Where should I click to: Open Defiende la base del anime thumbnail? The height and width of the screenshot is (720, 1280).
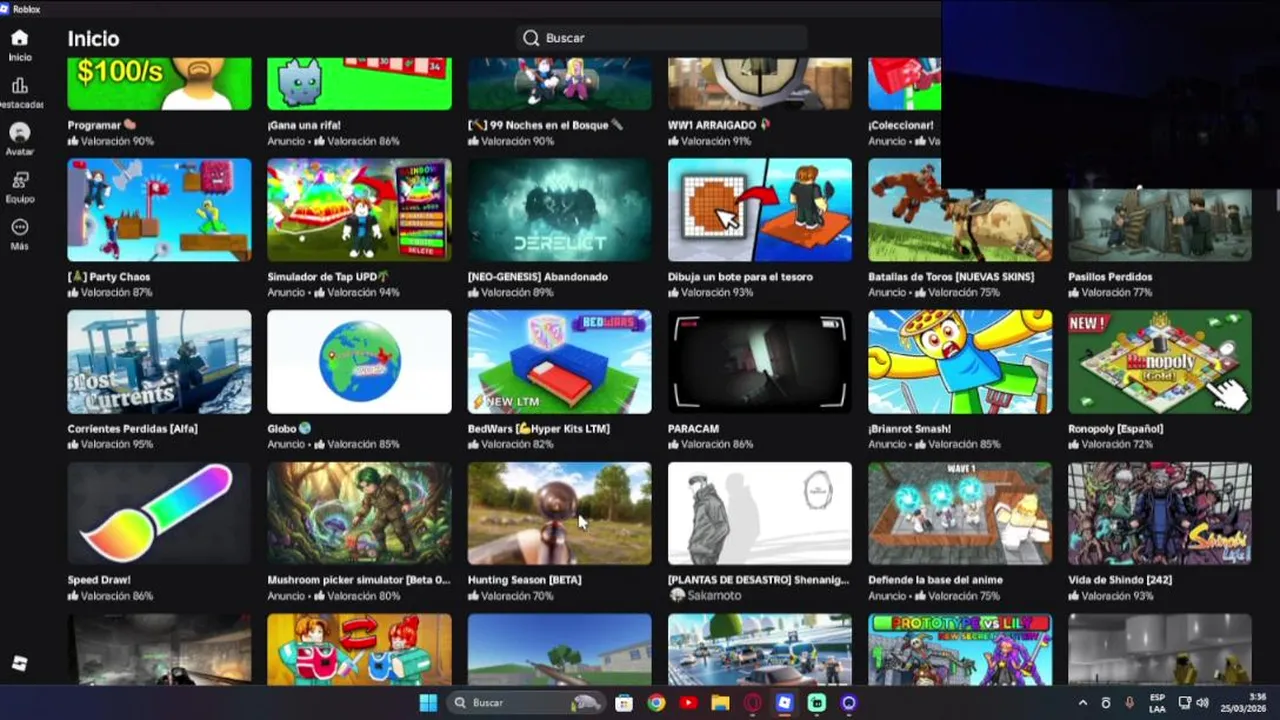(x=960, y=513)
